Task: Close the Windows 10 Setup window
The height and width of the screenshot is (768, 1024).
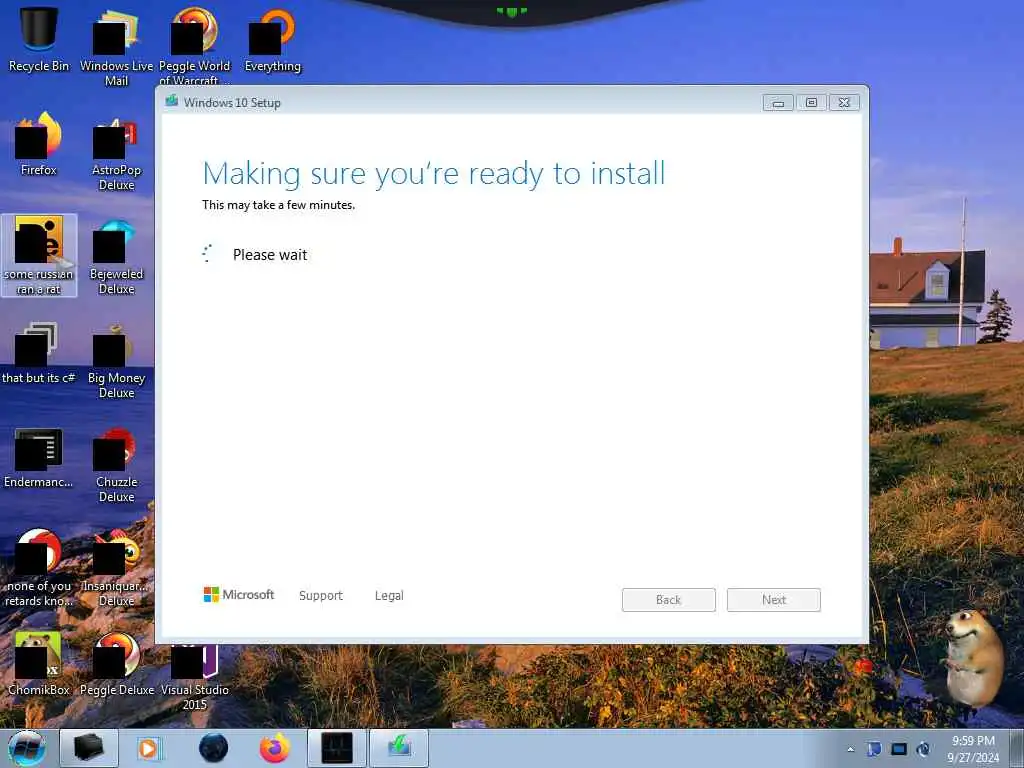Action: click(844, 103)
